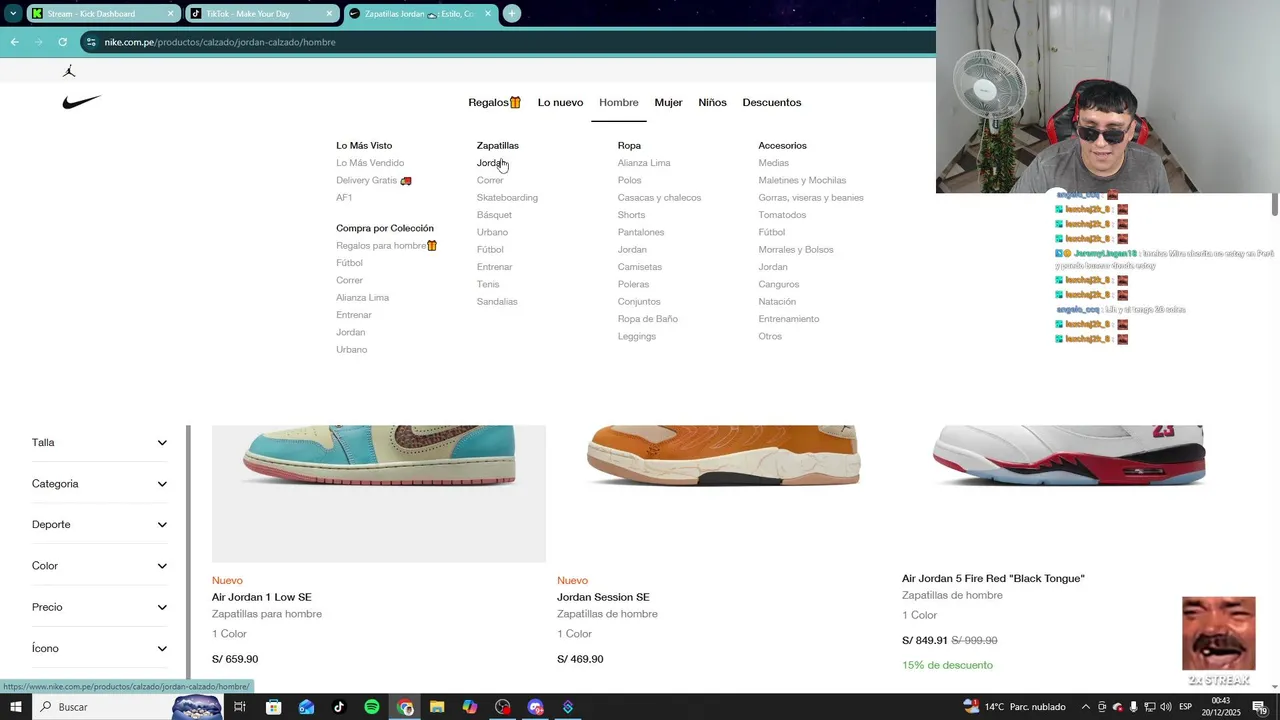Viewport: 1280px width, 720px height.
Task: Open the Hombre menu item
Action: click(618, 102)
